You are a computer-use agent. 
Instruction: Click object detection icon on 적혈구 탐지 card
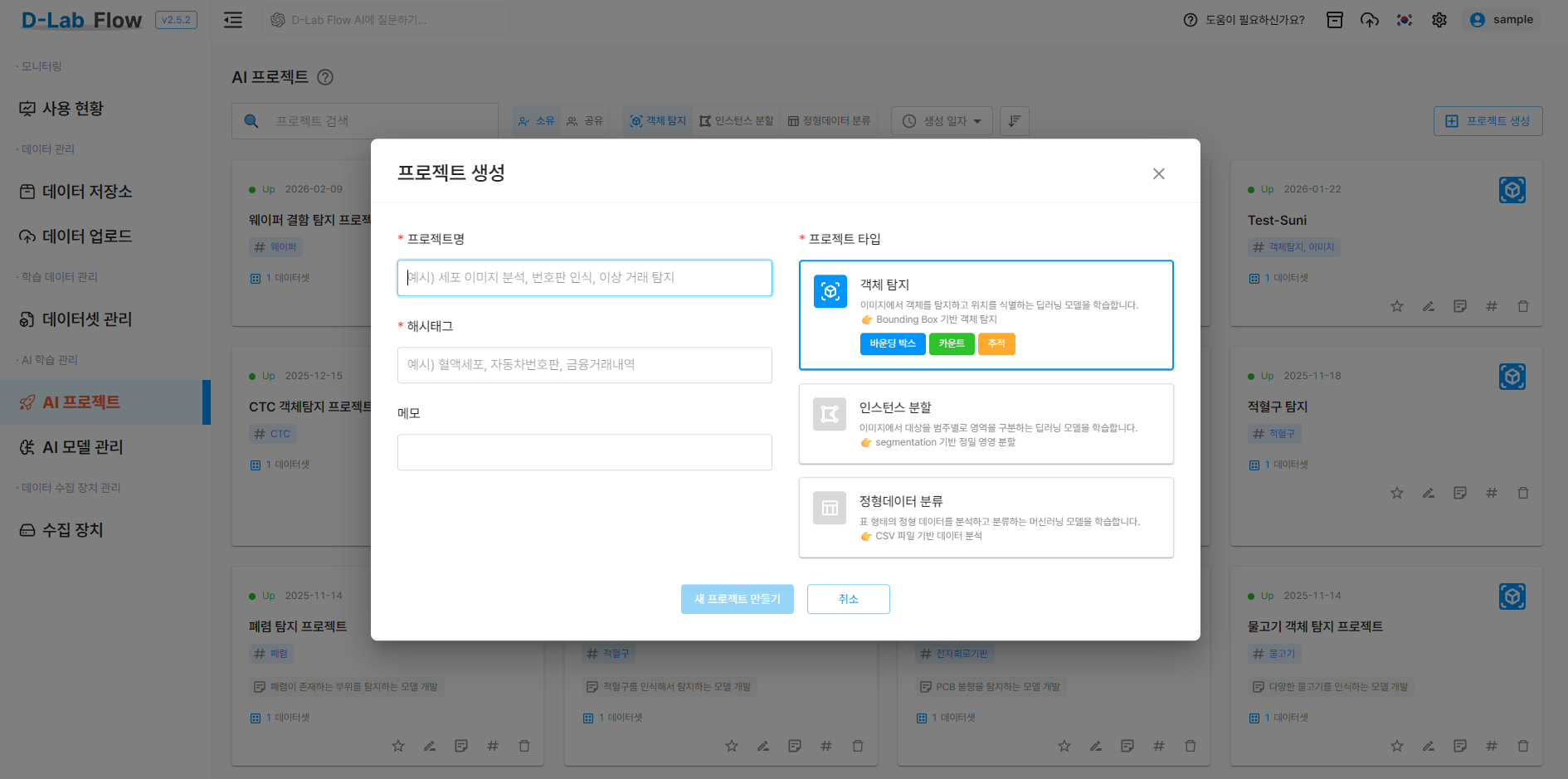[x=1512, y=377]
